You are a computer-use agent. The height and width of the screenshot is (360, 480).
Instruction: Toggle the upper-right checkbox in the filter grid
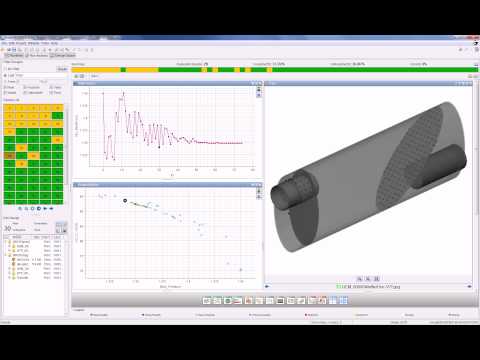point(51,87)
